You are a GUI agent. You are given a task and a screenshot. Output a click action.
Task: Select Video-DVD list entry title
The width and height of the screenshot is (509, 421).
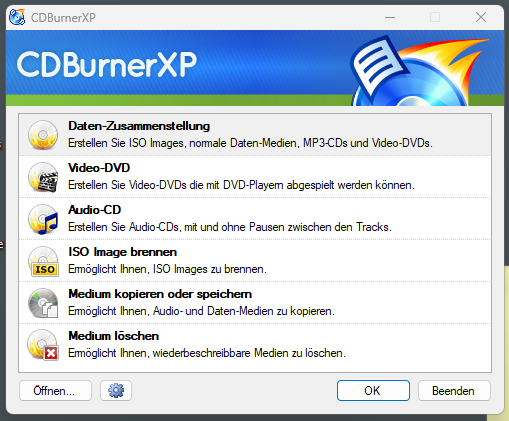point(99,168)
